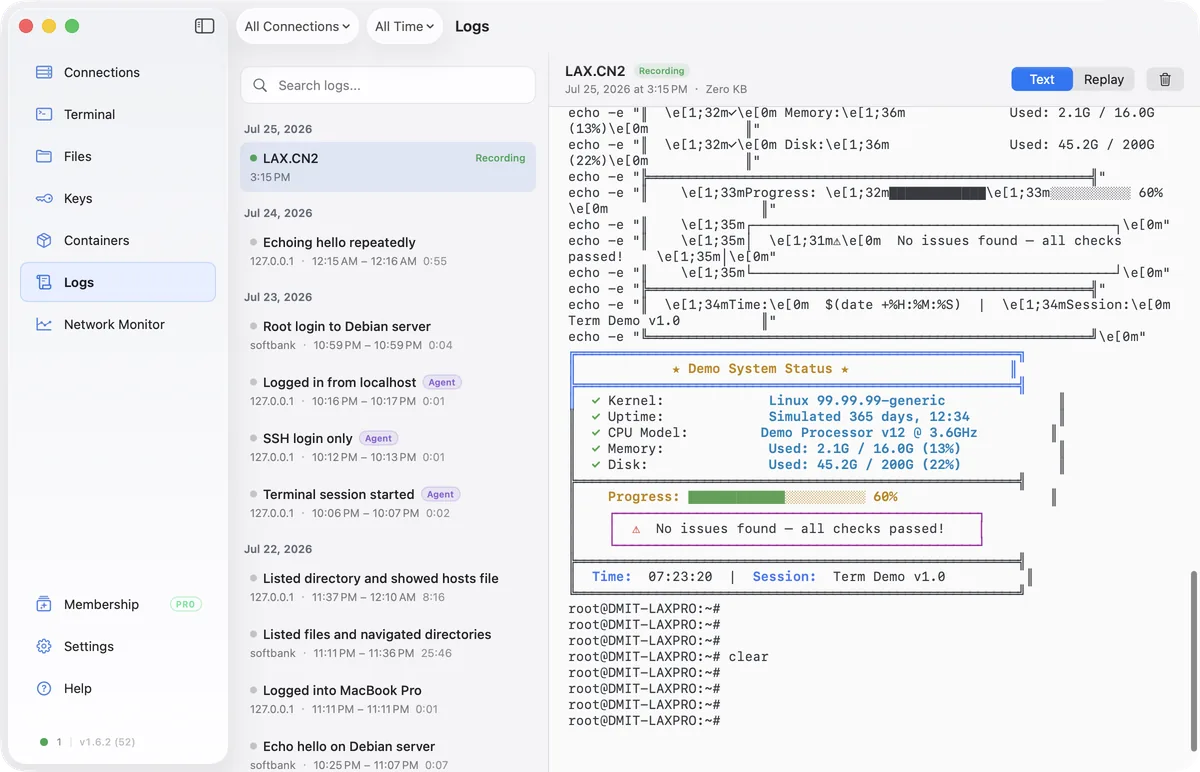Open 'Logged in from localhost' log
This screenshot has width=1200, height=772.
pos(388,391)
